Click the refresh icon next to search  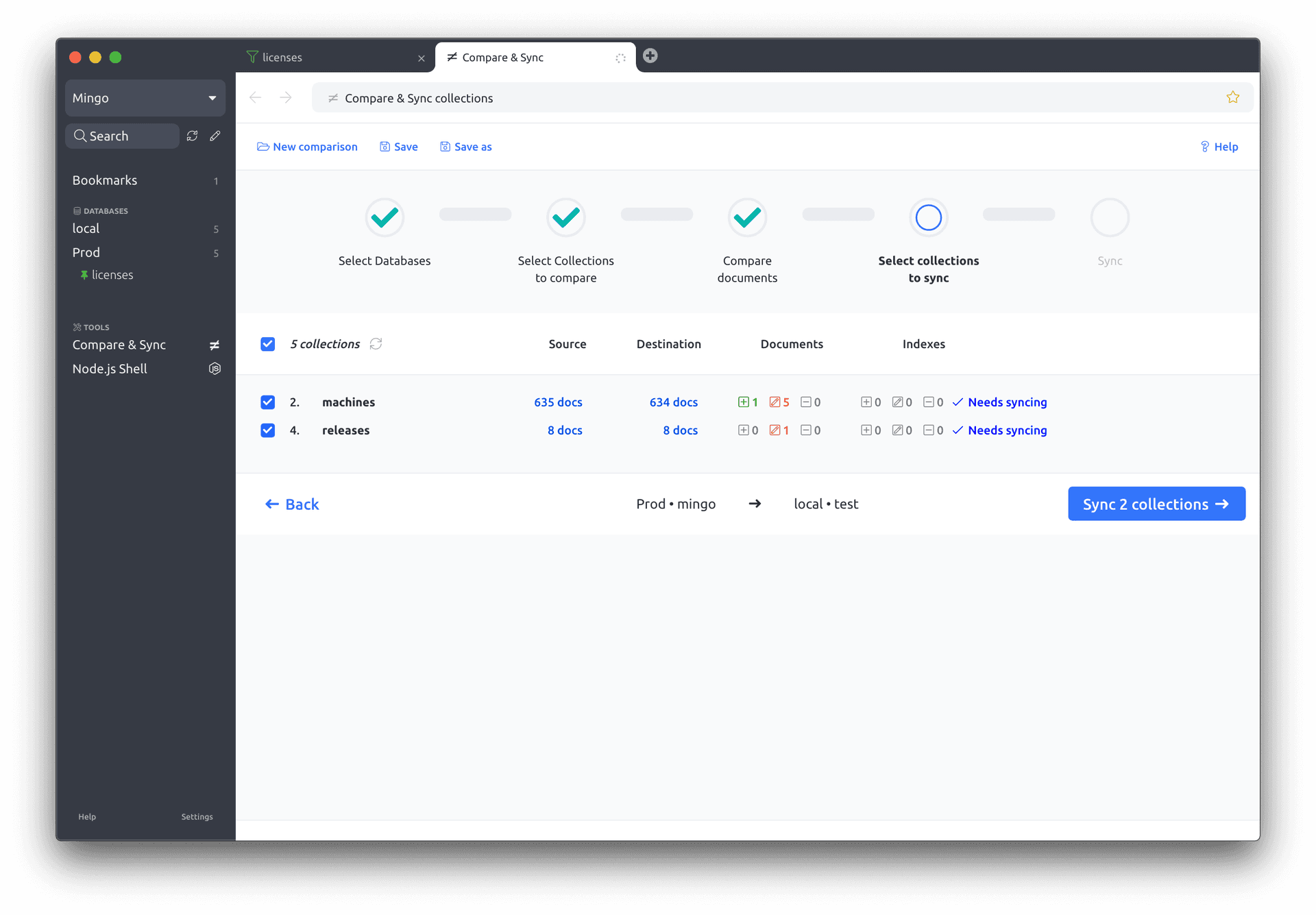coord(193,136)
